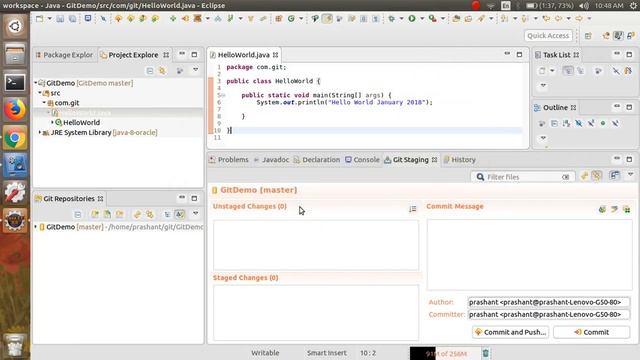Click the Save icon in main toolbar
The height and width of the screenshot is (360, 640).
(60, 19)
